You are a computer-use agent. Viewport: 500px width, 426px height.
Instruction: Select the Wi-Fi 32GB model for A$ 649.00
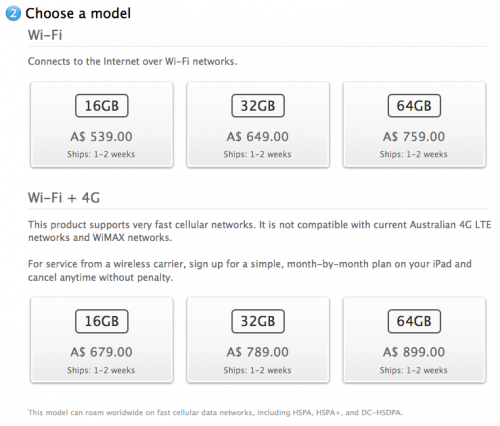pos(258,125)
